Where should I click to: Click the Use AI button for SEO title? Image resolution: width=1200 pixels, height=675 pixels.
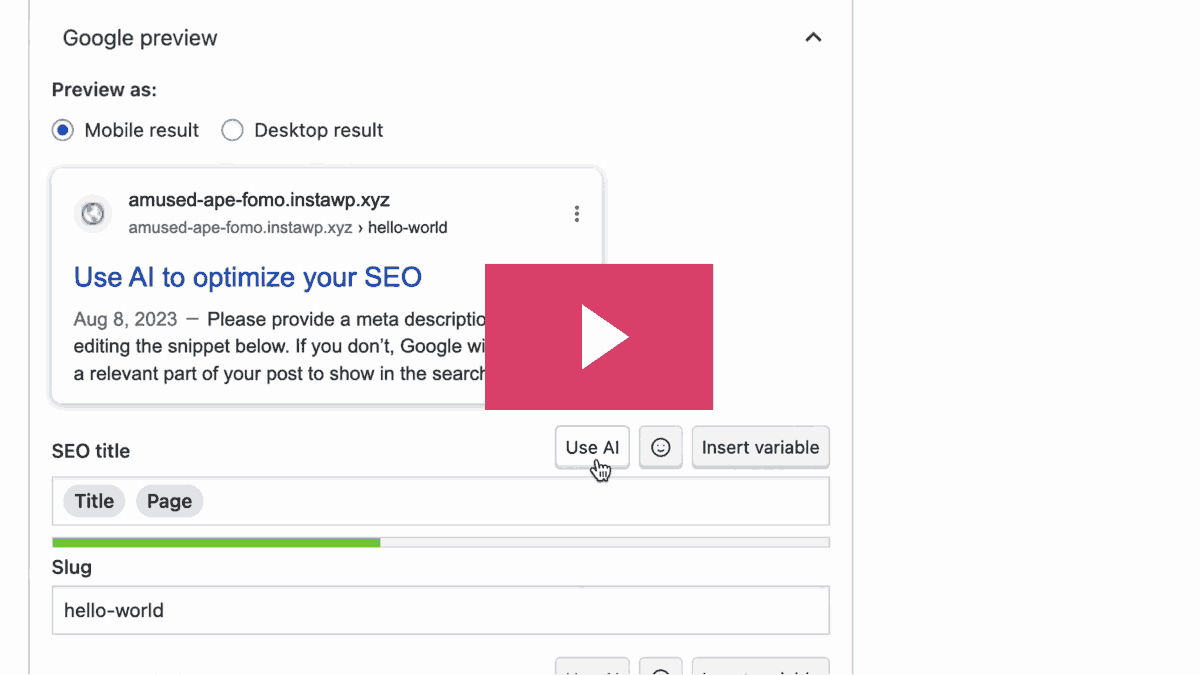592,448
